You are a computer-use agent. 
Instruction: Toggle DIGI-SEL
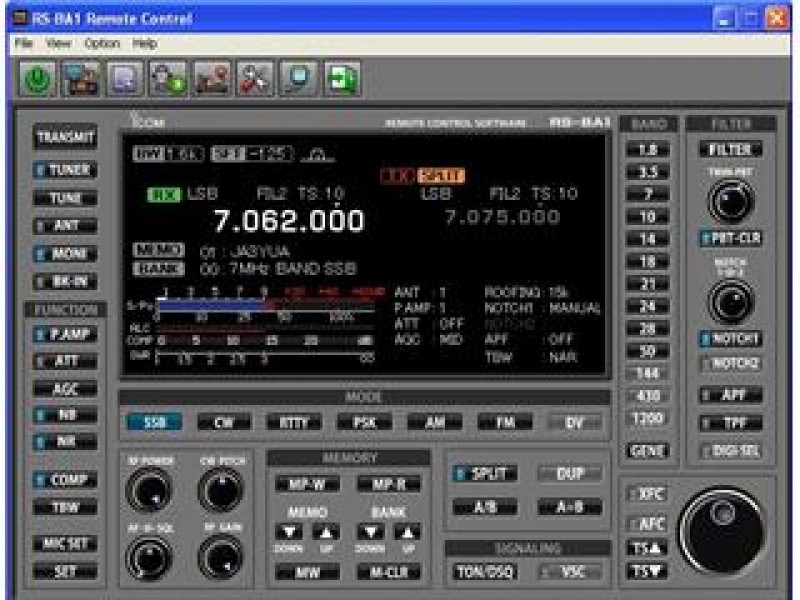coord(731,451)
